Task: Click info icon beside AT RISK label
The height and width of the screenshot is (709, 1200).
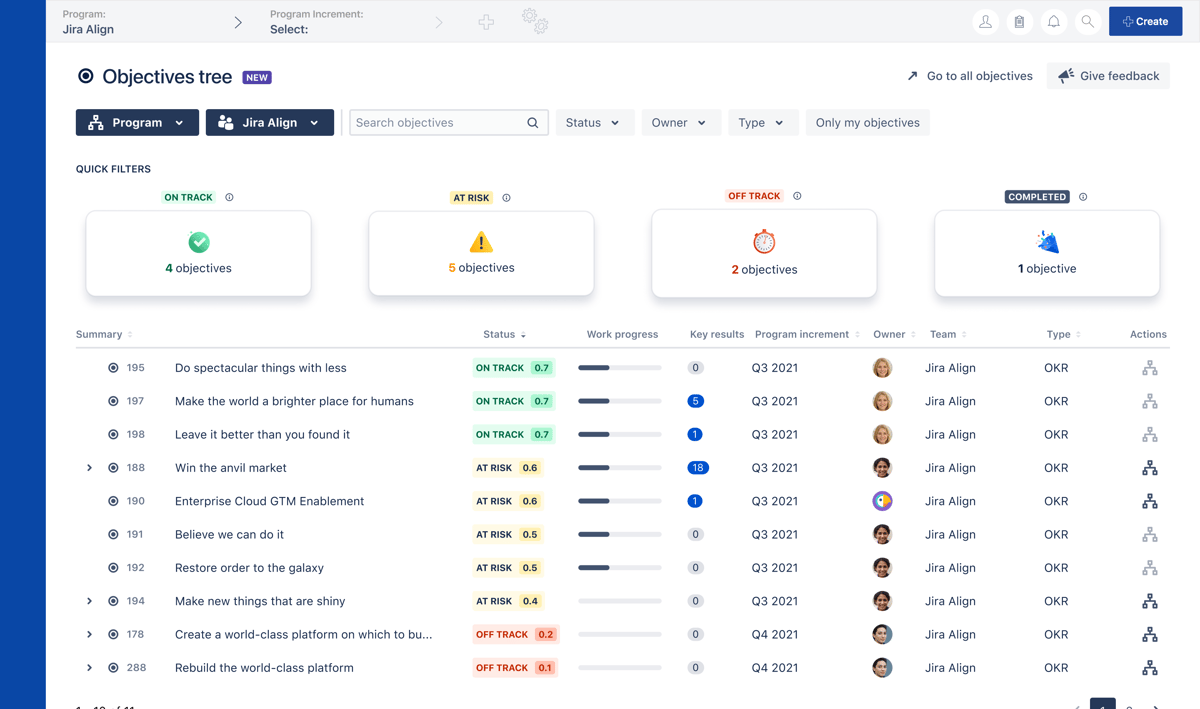Action: click(506, 198)
